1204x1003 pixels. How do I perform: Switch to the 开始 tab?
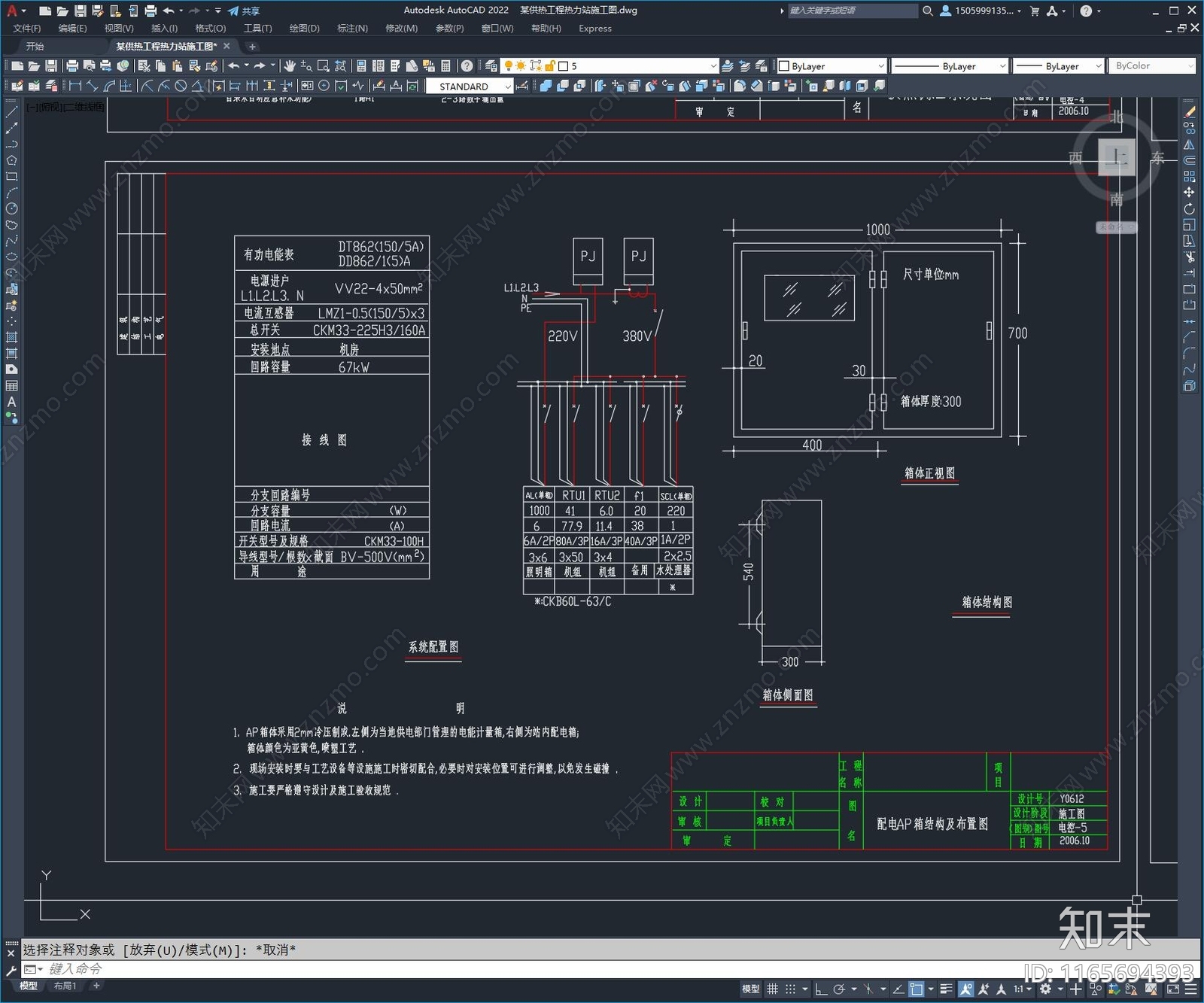point(35,47)
